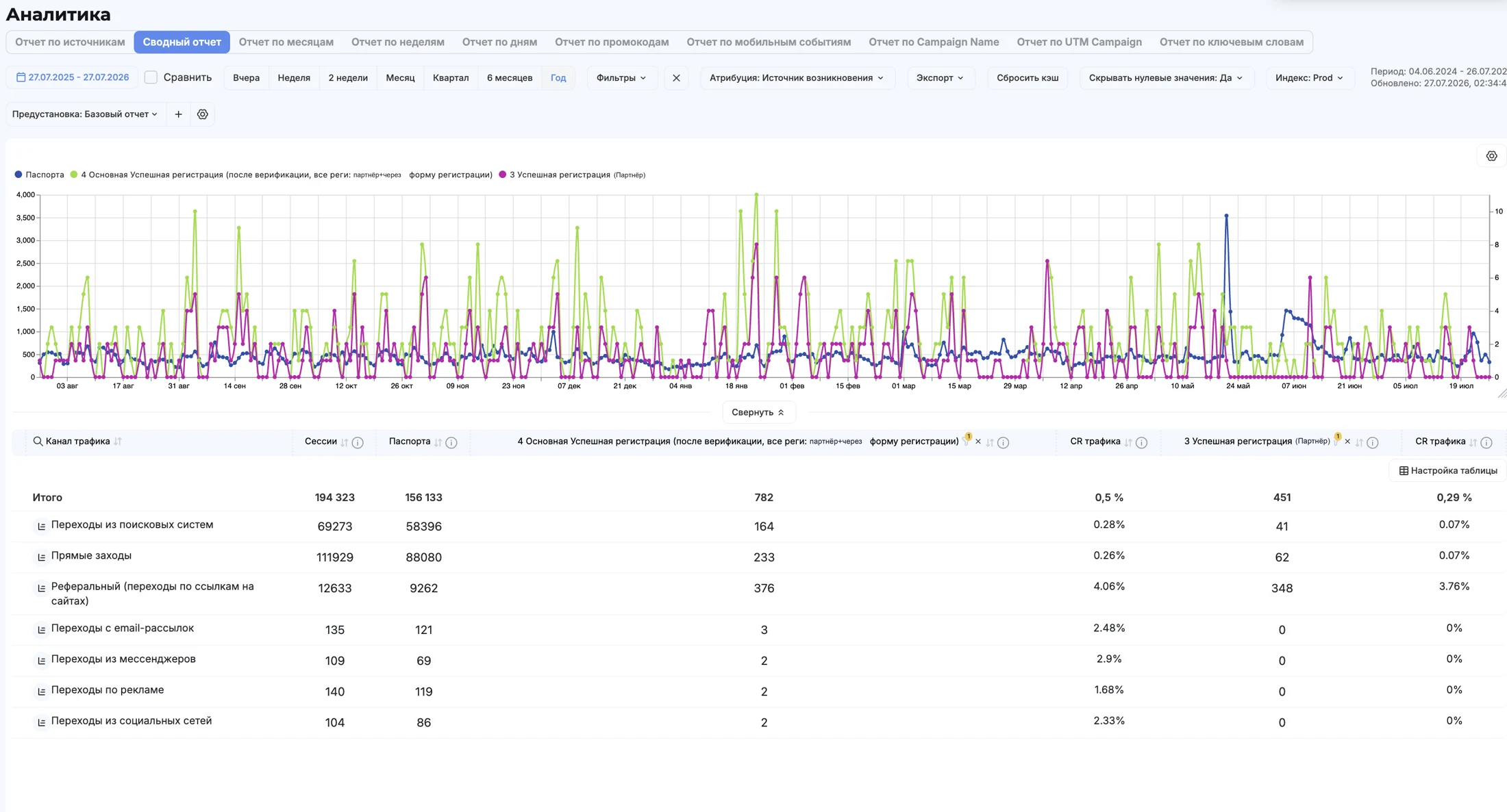Open Отчет по ключевым словам tab
The image size is (1507, 812).
point(1232,42)
